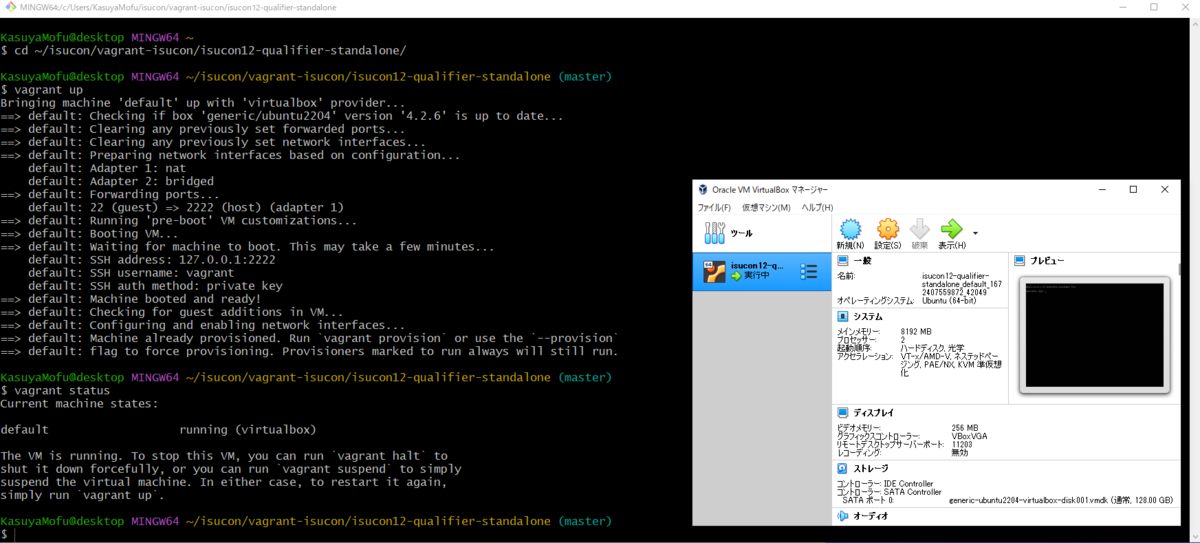Click the 'vagrant status' command line in terminal
1200x543 pixels.
[x=57, y=390]
